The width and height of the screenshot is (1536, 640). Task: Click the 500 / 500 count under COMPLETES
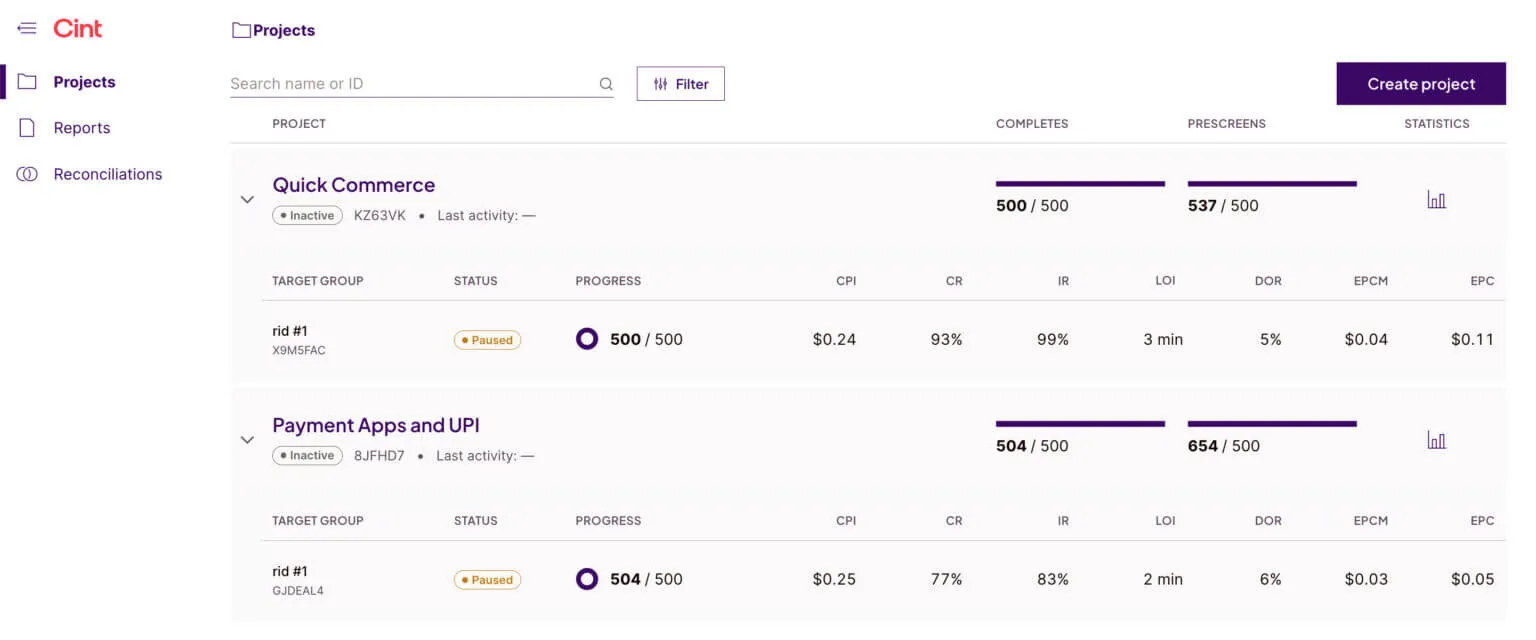click(1032, 205)
